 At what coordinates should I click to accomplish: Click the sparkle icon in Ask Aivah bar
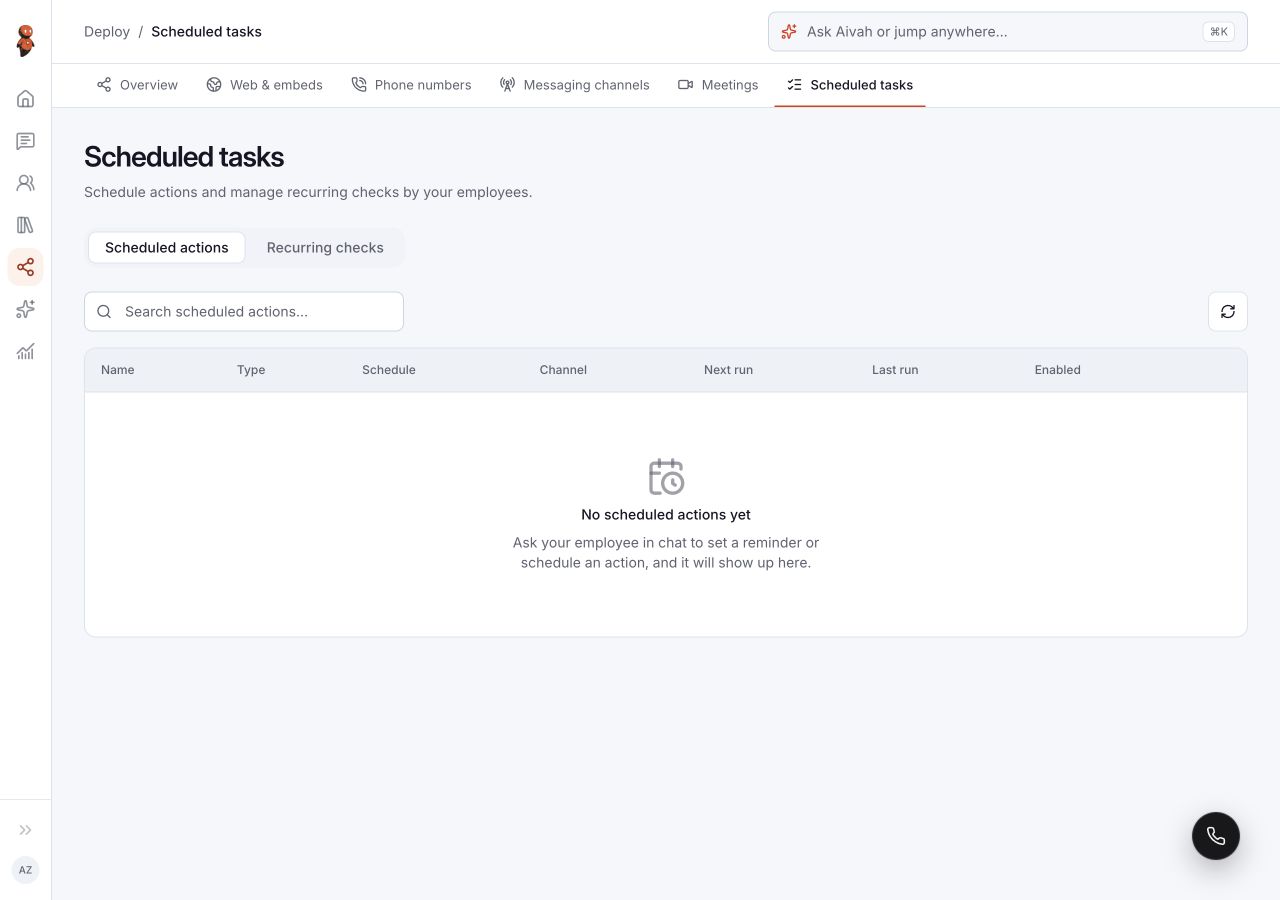789,32
